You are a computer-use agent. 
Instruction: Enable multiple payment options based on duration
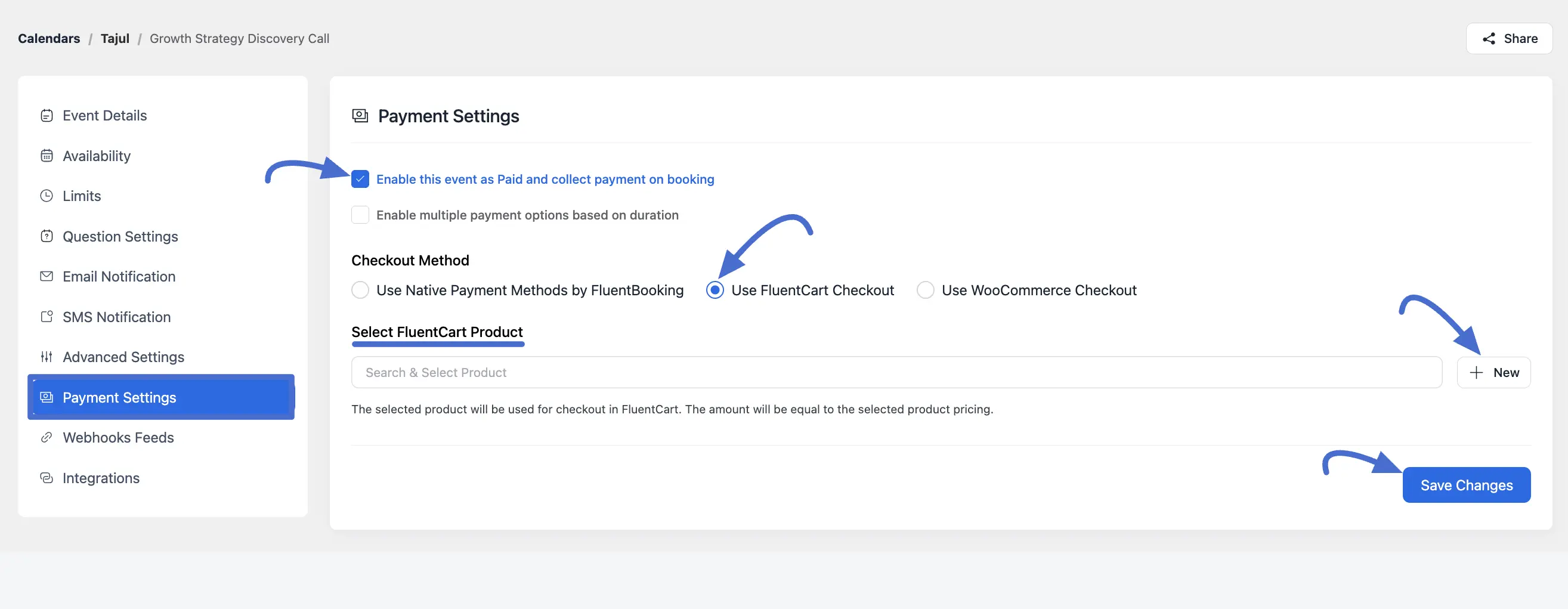360,214
